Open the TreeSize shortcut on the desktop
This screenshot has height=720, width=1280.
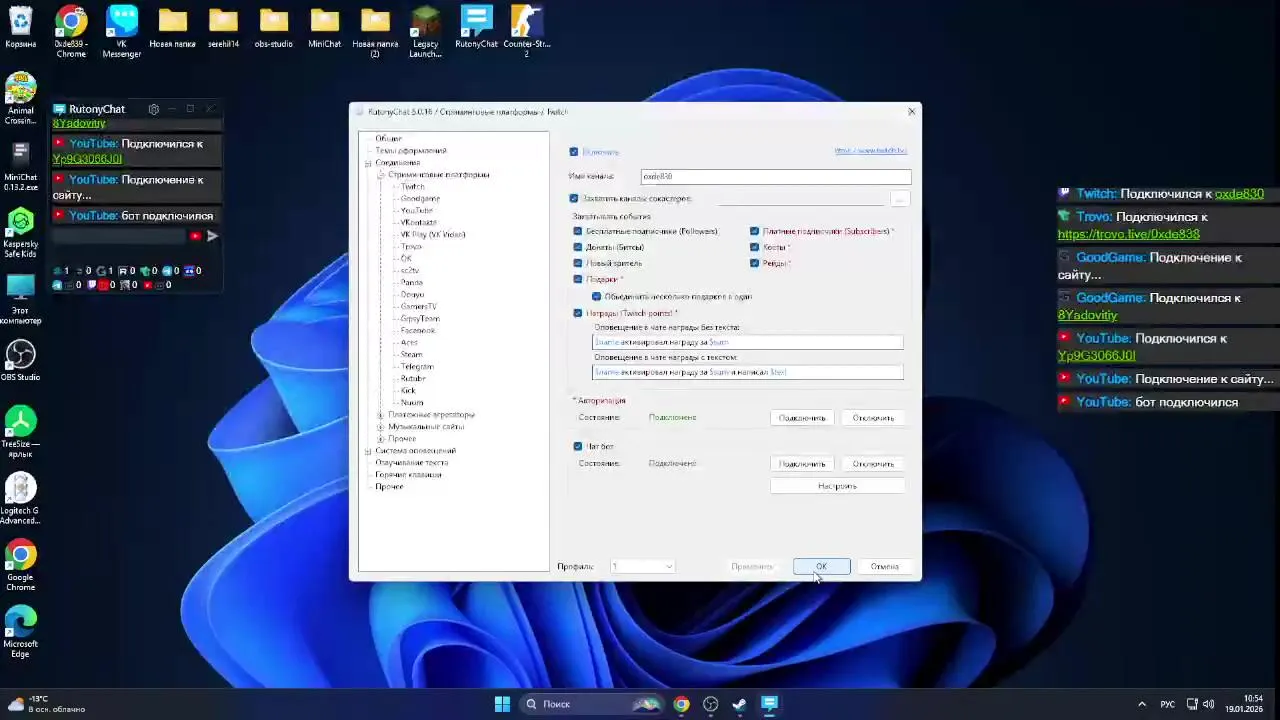pos(20,433)
